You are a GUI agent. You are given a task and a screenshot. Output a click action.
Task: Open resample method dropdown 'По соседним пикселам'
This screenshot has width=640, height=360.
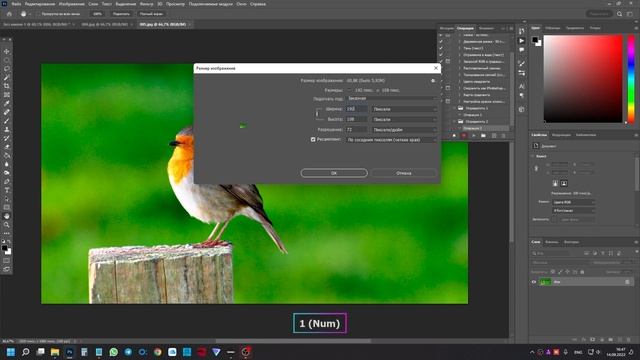391,140
